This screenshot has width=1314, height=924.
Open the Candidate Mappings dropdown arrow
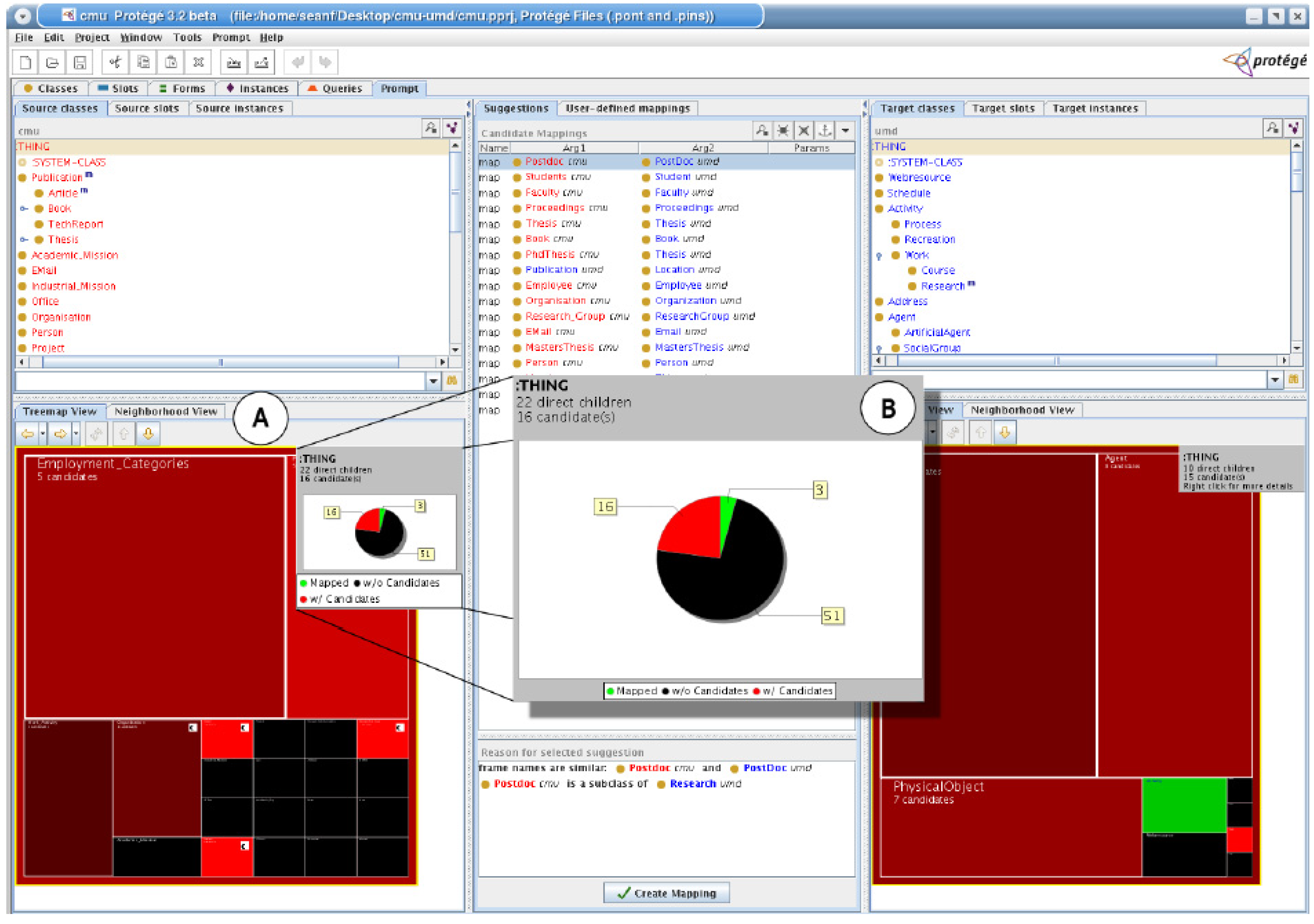coord(845,130)
